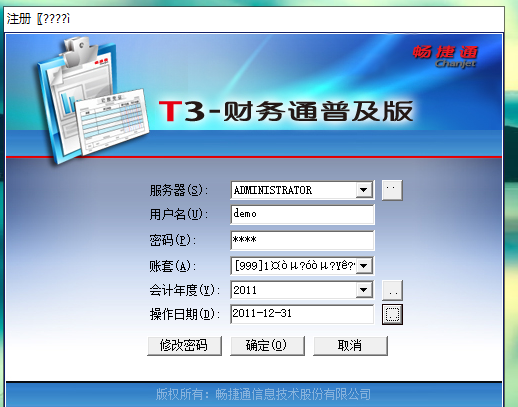Image resolution: width=518 pixels, height=407 pixels.
Task: Focus the password input field
Action: click(302, 240)
